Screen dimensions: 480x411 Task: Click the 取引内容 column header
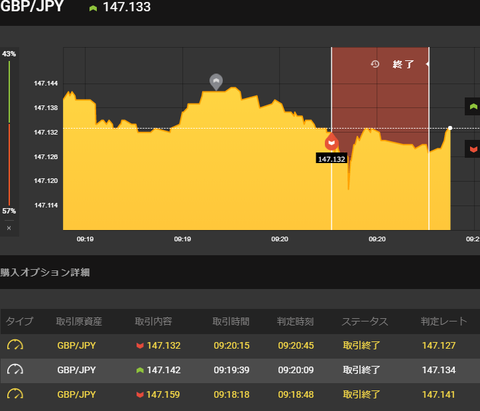(x=153, y=321)
